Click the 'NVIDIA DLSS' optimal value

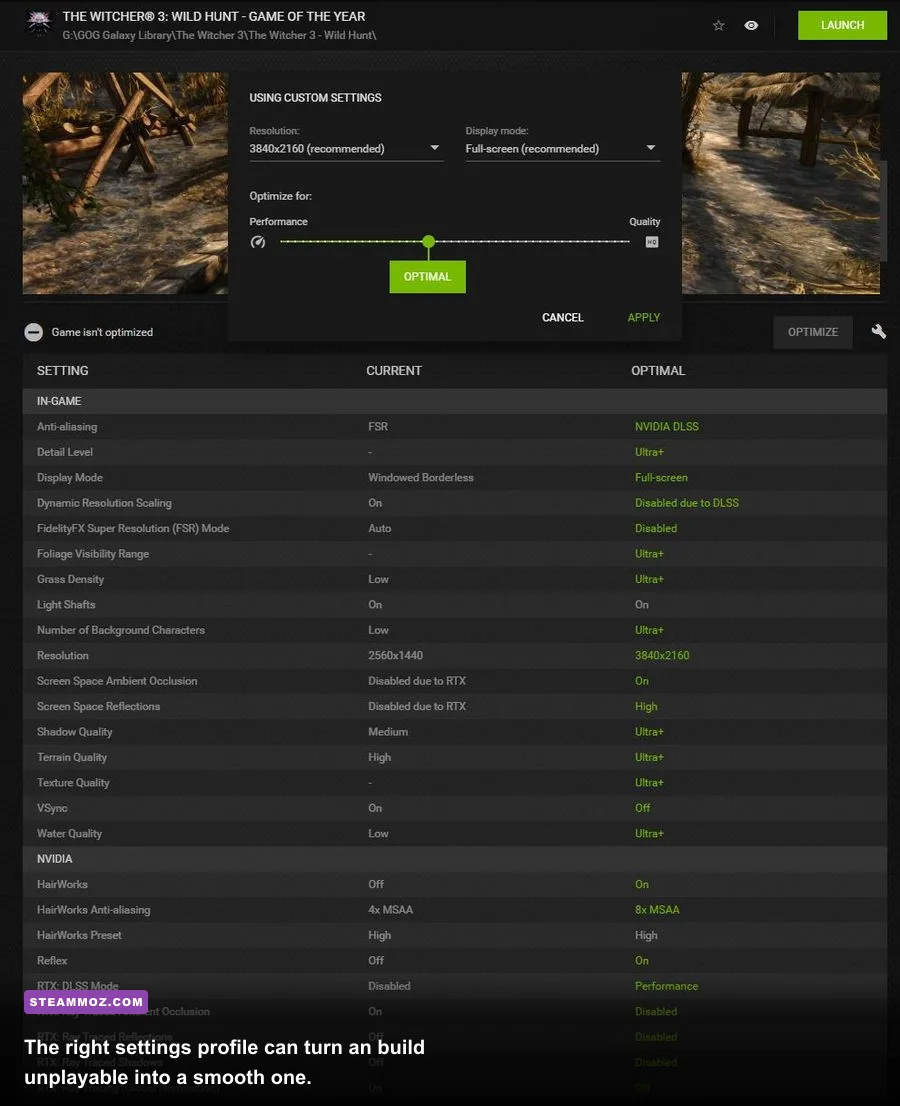pos(667,426)
